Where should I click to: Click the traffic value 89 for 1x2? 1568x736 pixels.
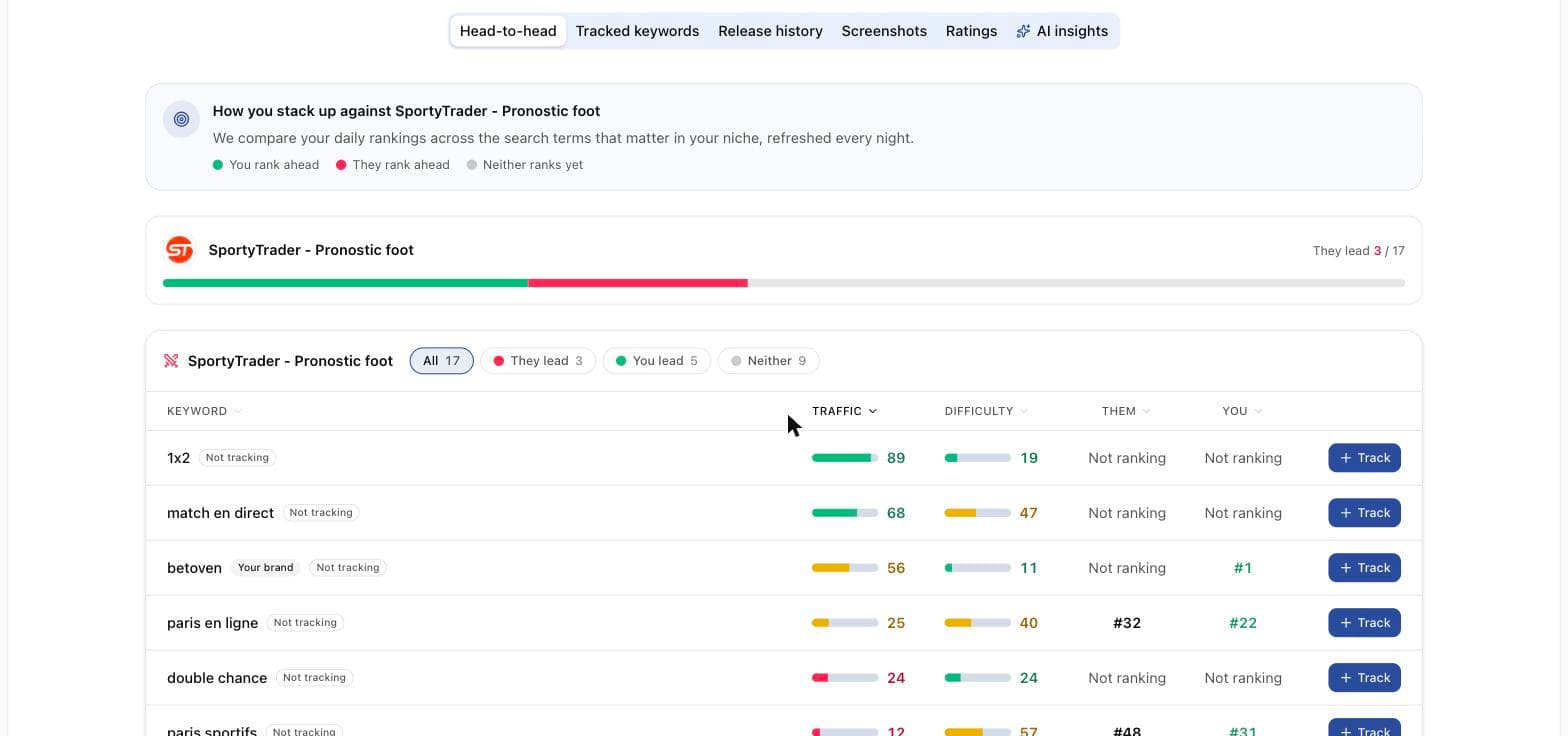tap(896, 458)
